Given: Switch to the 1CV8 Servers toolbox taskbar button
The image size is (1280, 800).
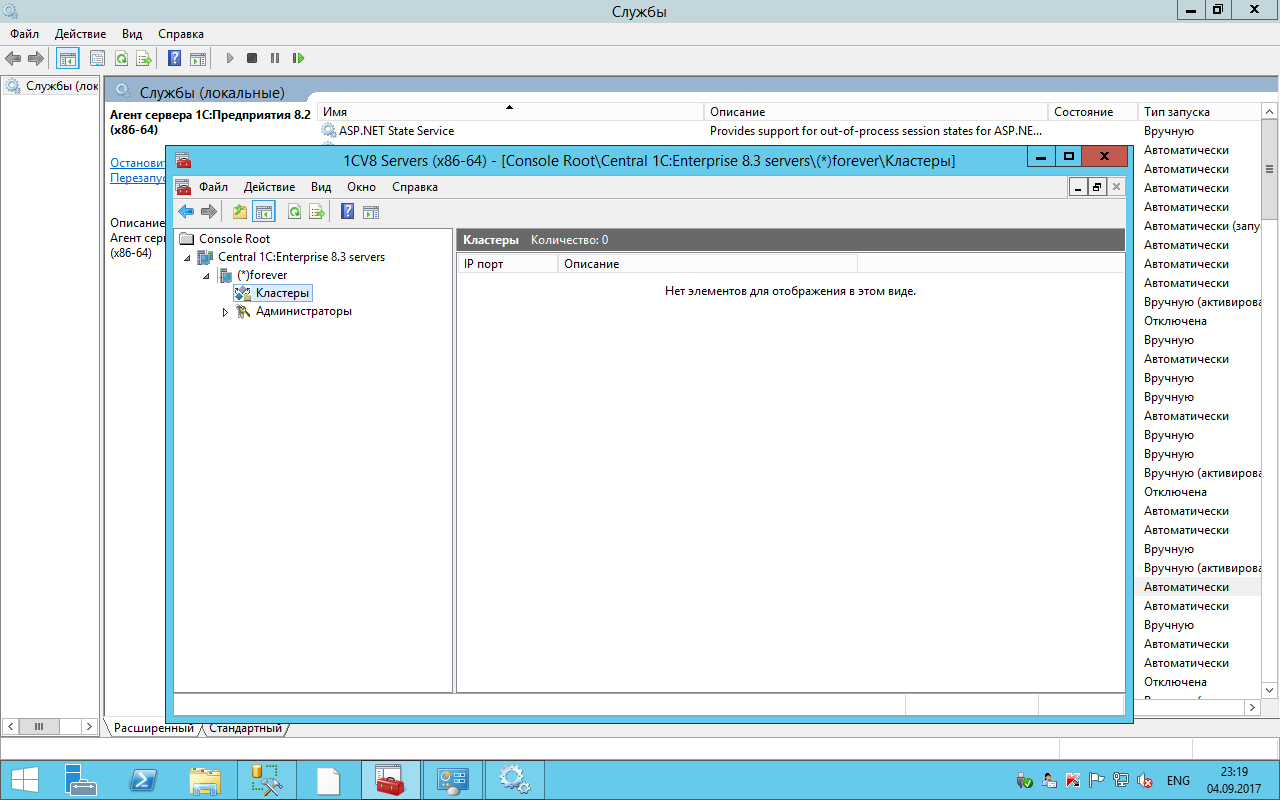Looking at the screenshot, I should pyautogui.click(x=390, y=780).
